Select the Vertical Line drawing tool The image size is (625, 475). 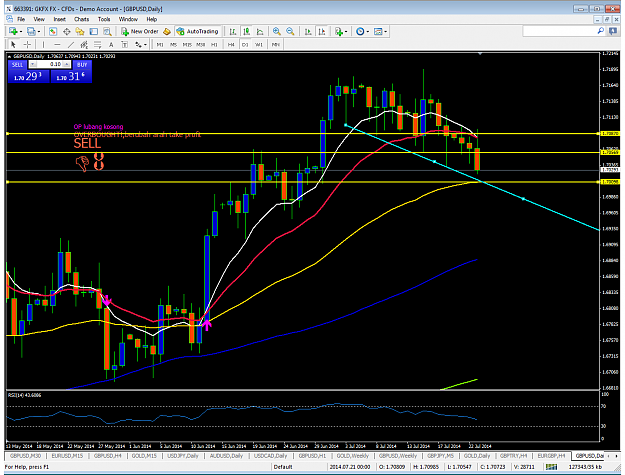point(43,45)
